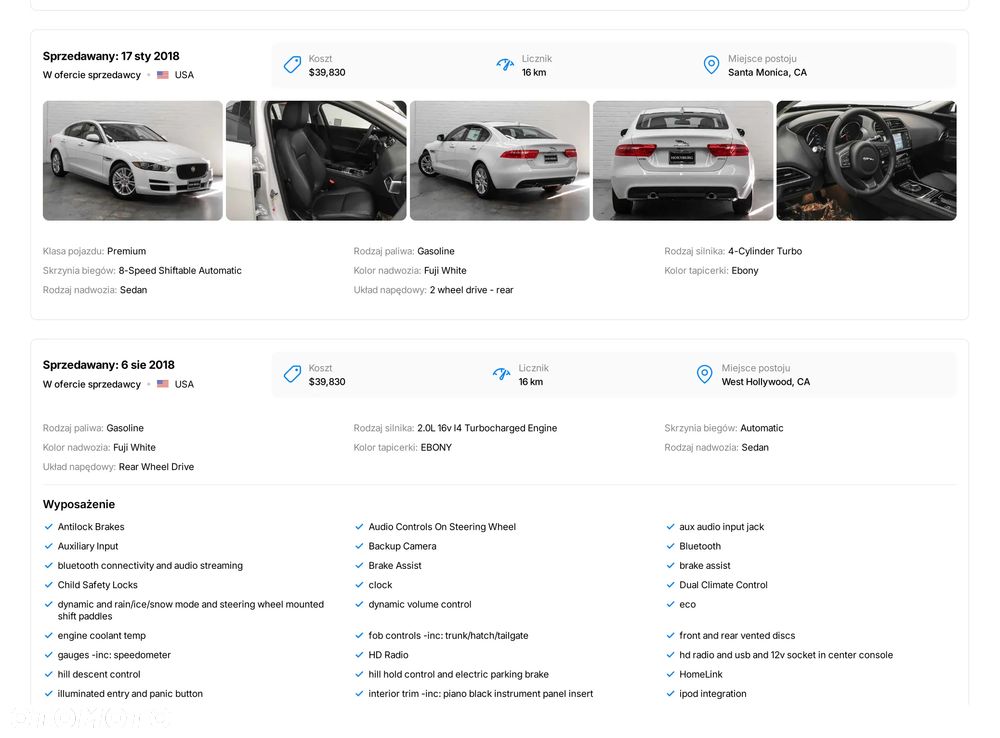Open the black leather seats interior photo
Image resolution: width=1000 pixels, height=738 pixels.
coord(316,160)
